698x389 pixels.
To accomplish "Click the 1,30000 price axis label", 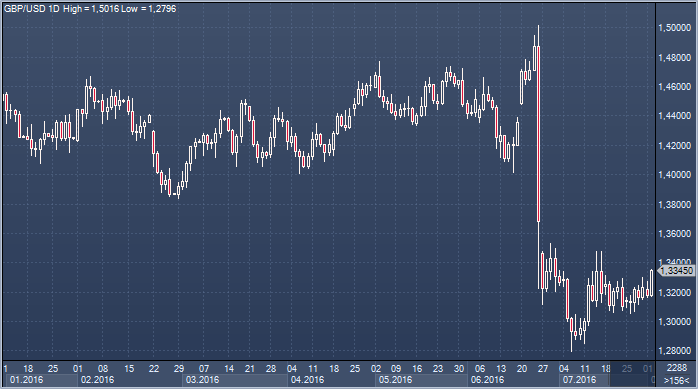I will (x=674, y=321).
